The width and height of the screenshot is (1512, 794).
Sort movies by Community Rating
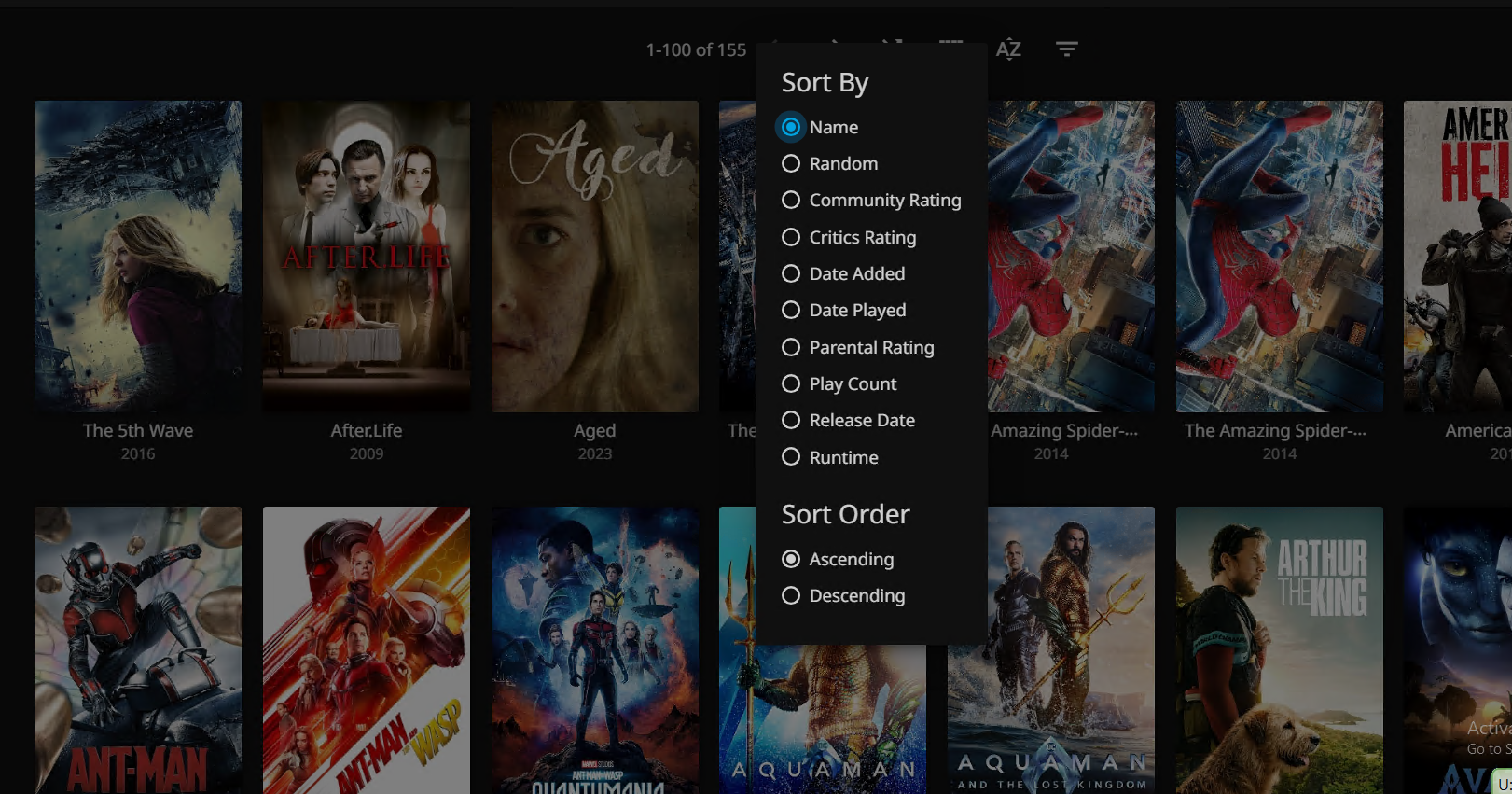pyautogui.click(x=791, y=201)
